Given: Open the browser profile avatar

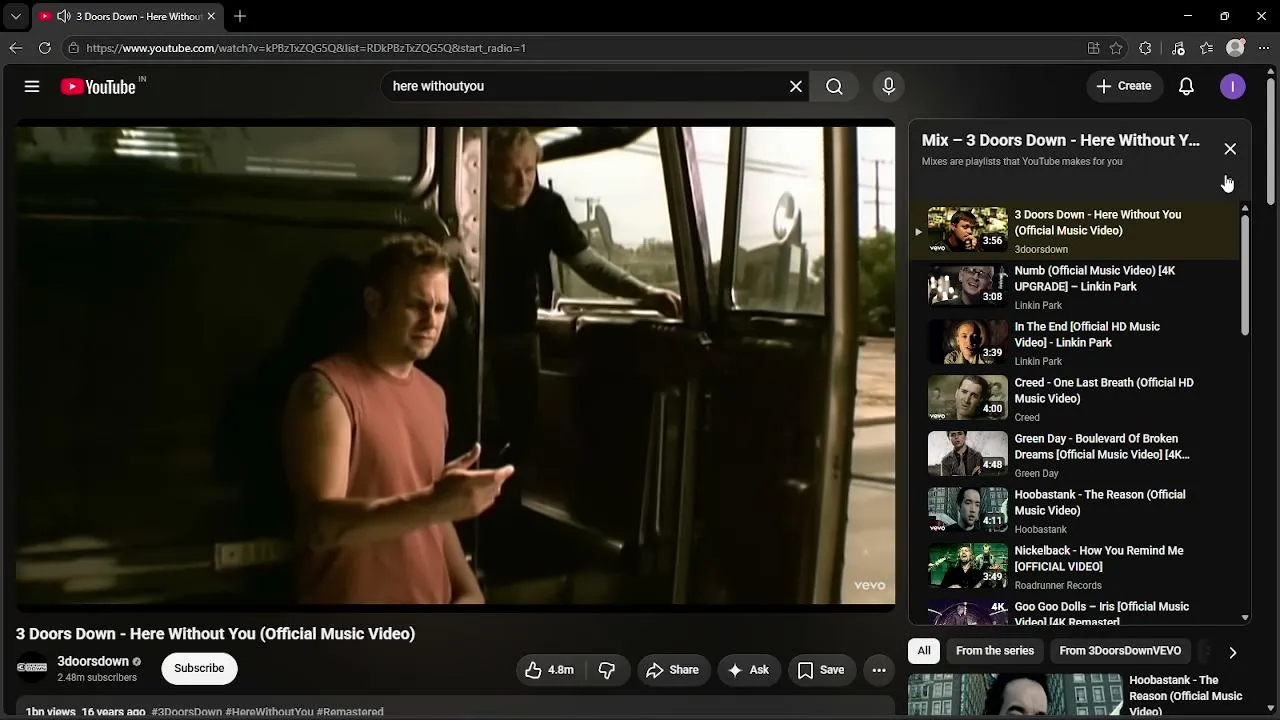Looking at the screenshot, I should [1236, 48].
